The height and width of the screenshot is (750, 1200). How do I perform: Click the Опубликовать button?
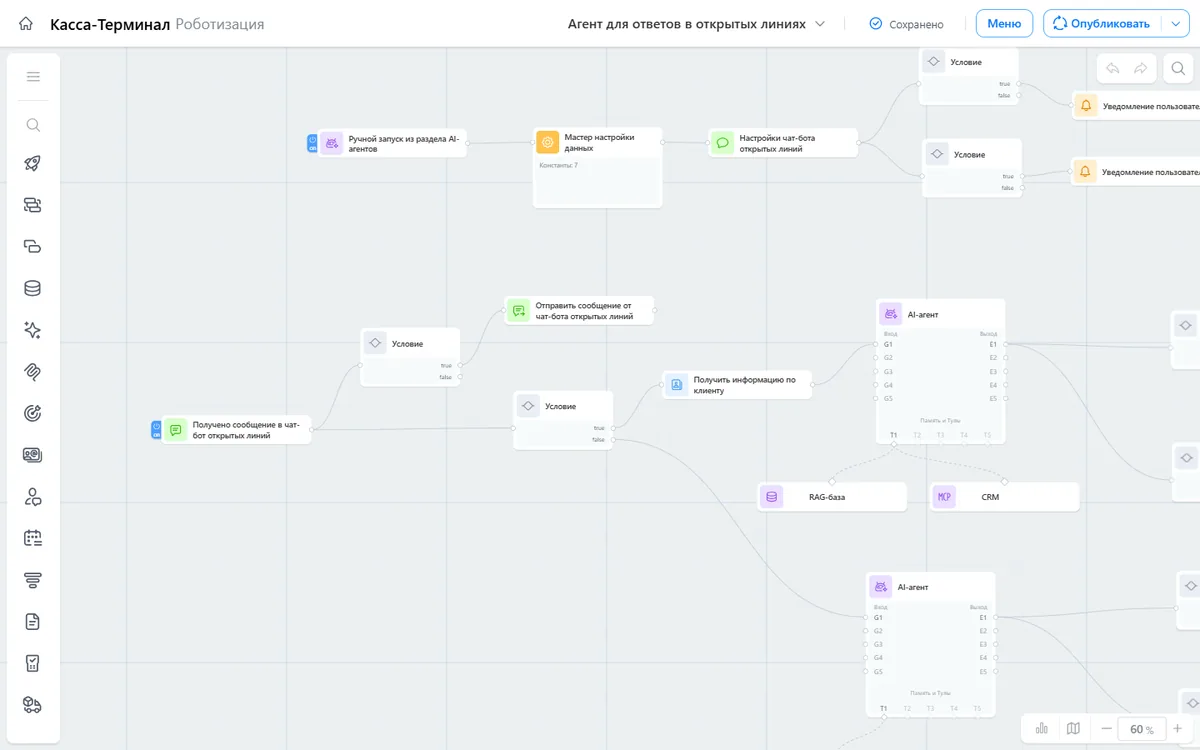pos(1102,24)
